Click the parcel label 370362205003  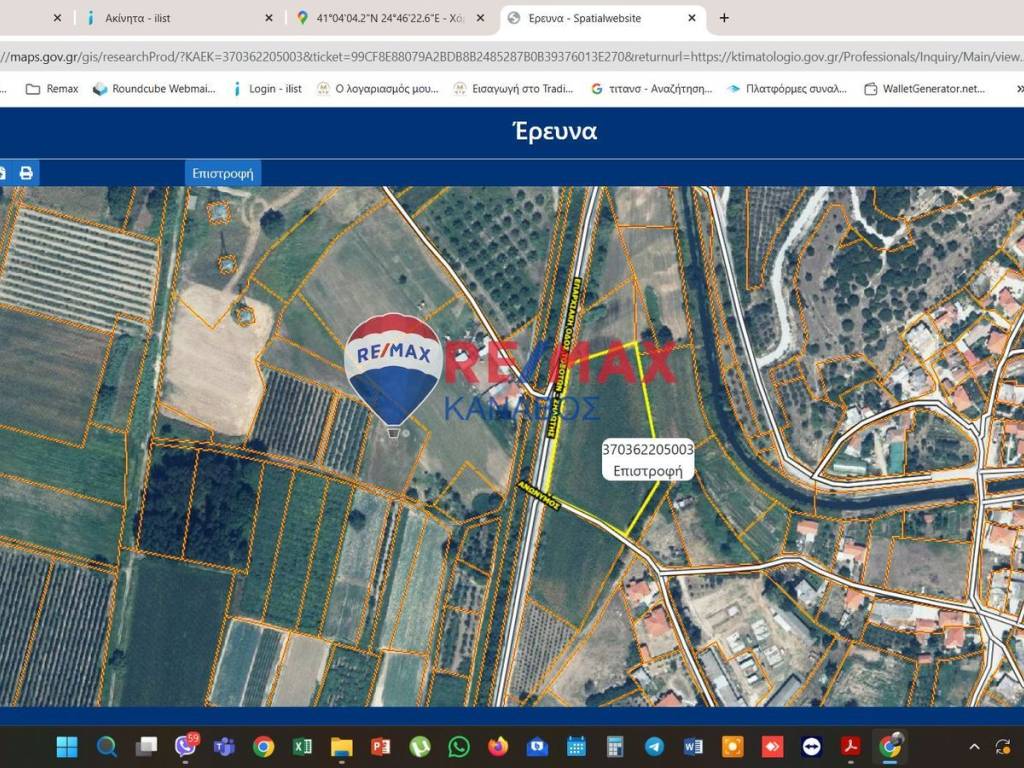[647, 450]
